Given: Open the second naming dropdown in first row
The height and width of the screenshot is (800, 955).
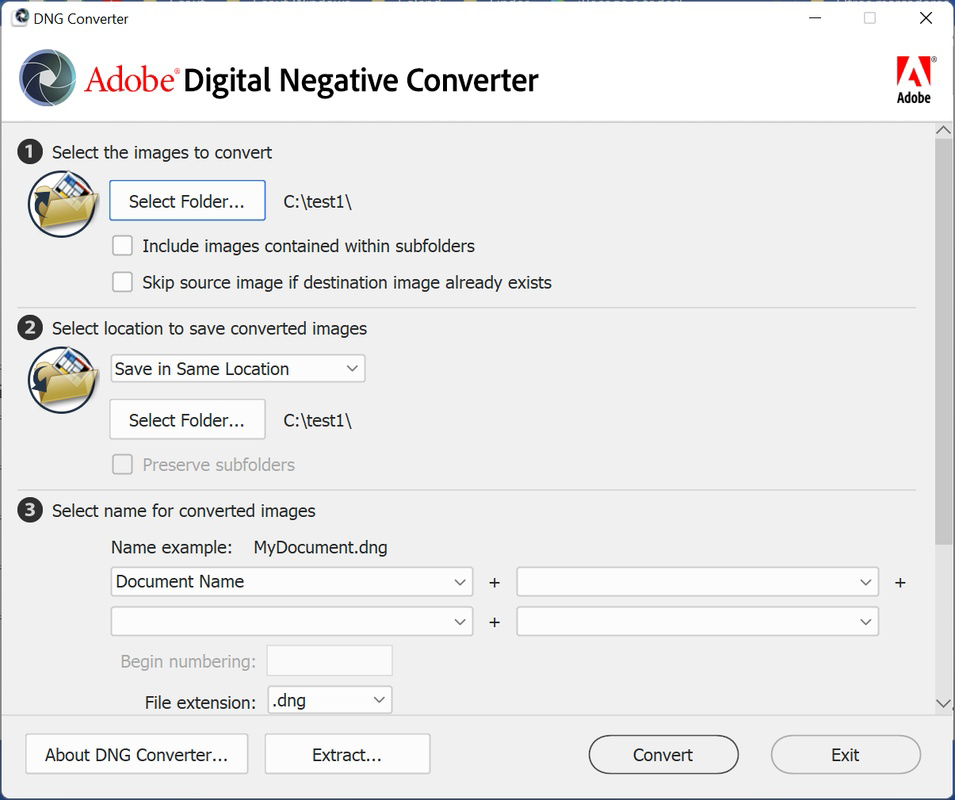Looking at the screenshot, I should coord(697,581).
